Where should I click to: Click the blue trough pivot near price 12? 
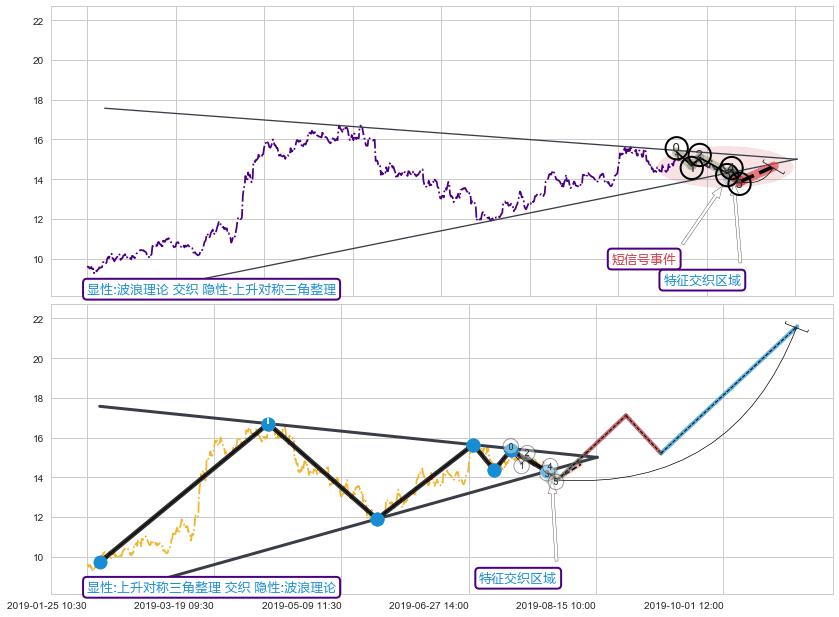click(377, 519)
